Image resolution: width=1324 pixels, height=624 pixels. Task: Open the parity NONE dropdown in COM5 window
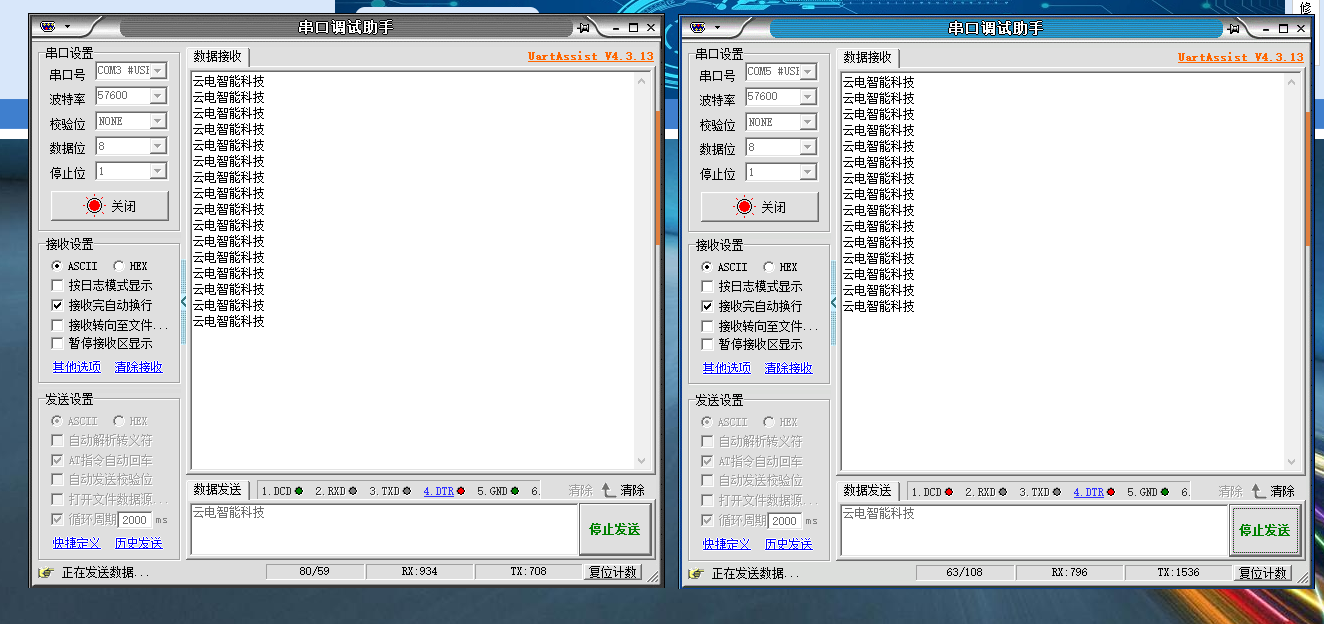coord(808,122)
